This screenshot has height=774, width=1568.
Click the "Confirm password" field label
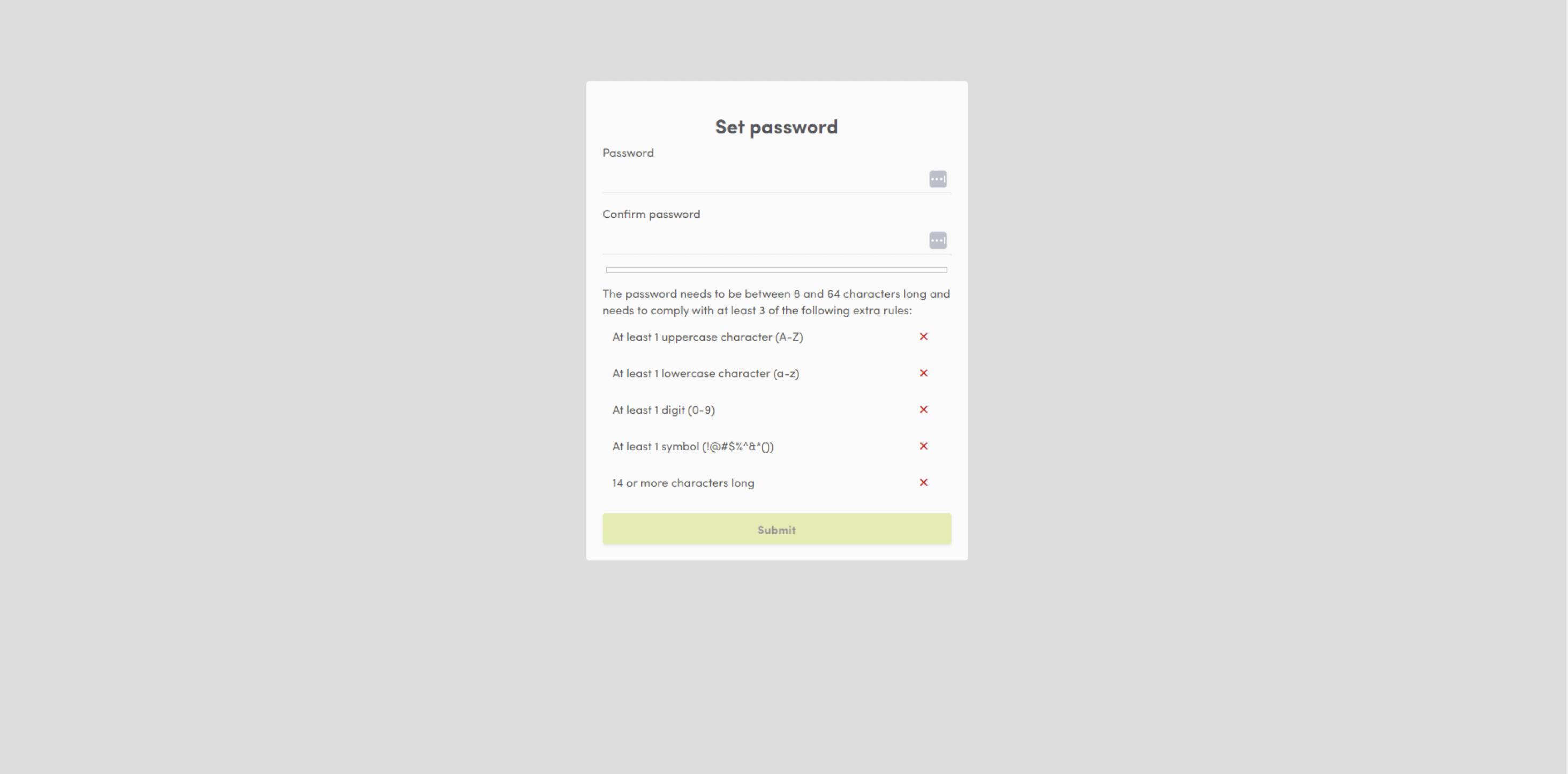coord(651,214)
